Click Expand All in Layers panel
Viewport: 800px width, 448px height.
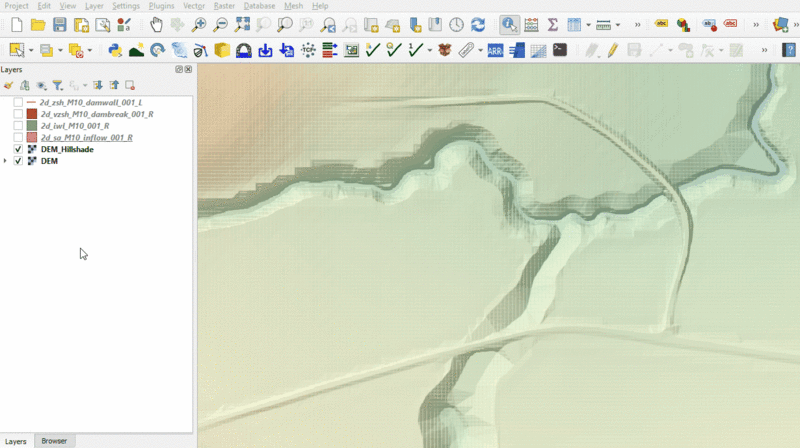click(x=100, y=86)
